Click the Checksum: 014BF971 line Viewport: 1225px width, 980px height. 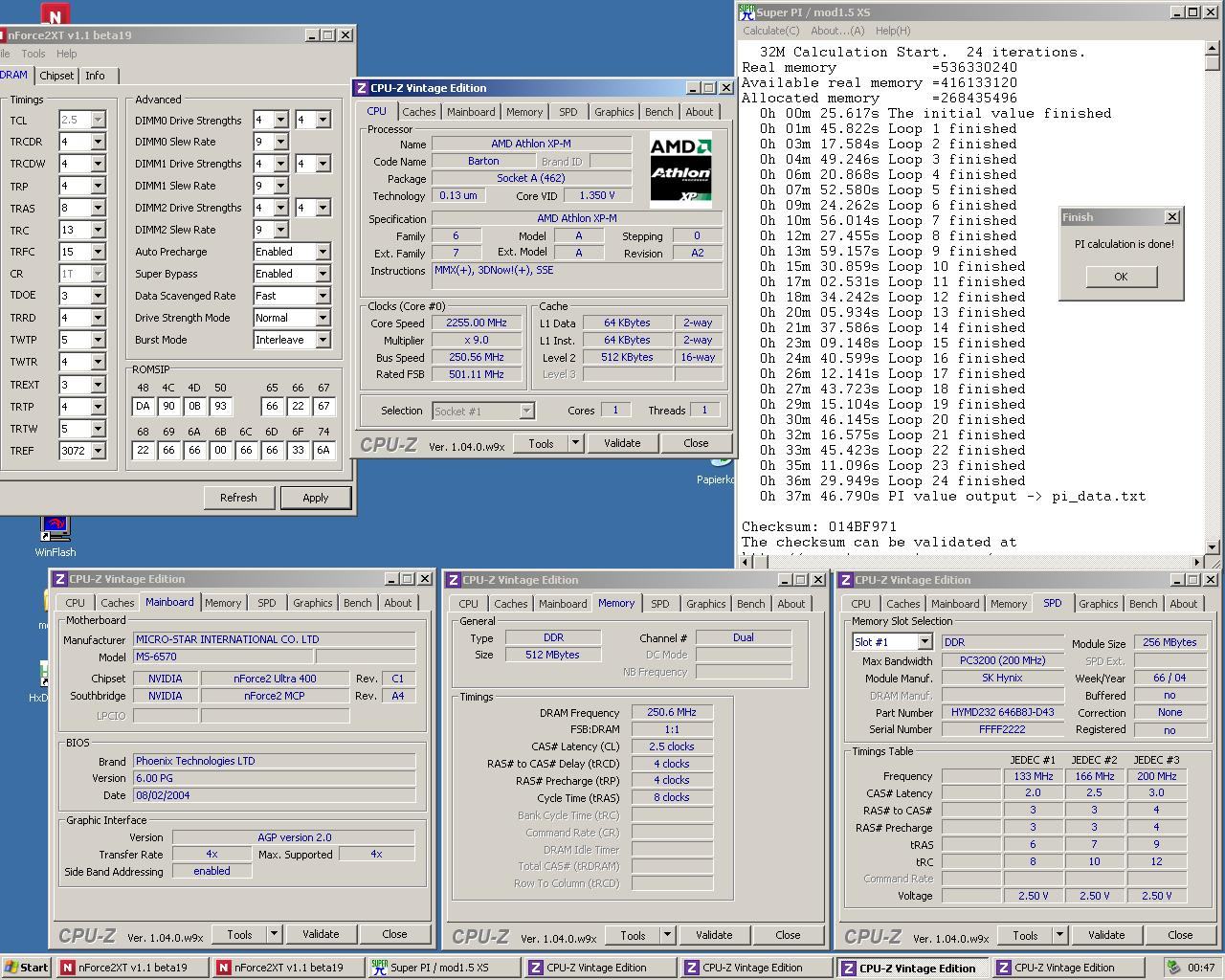click(x=819, y=526)
